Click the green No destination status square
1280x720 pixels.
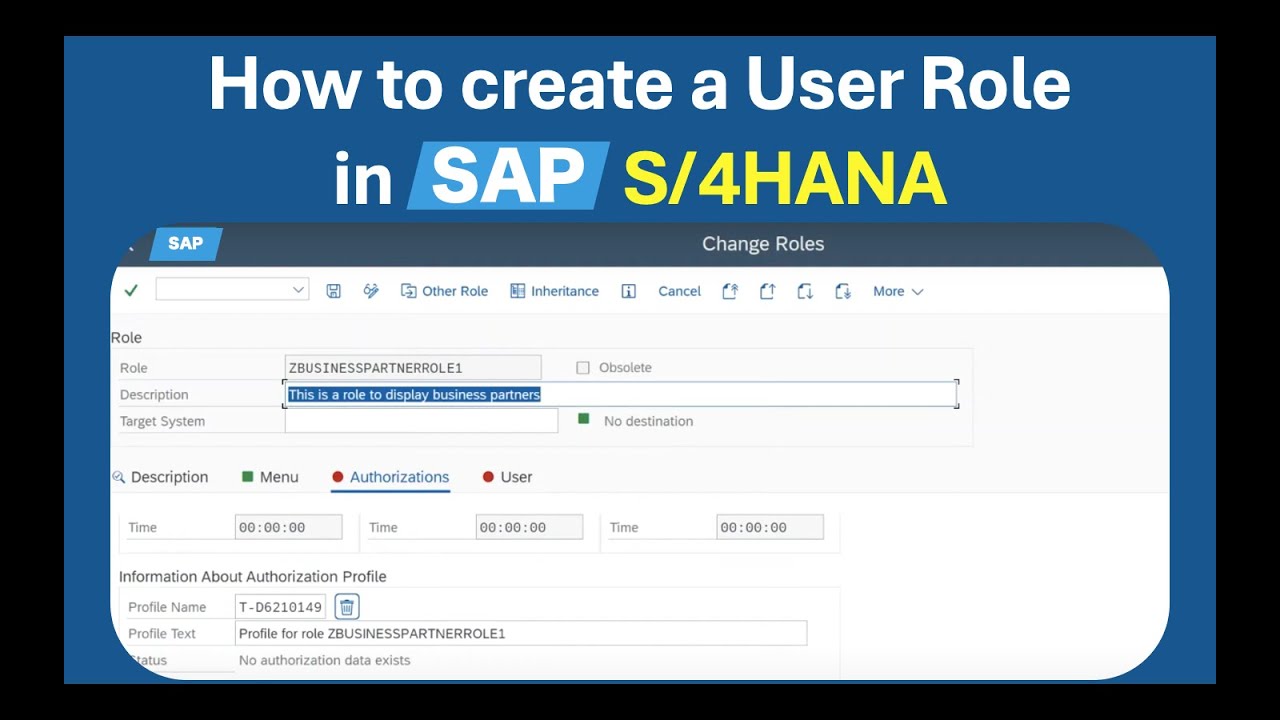tap(584, 419)
